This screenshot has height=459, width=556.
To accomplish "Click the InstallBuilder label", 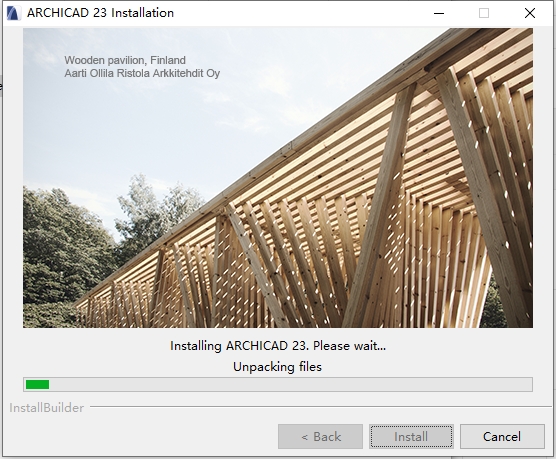I will coord(46,408).
